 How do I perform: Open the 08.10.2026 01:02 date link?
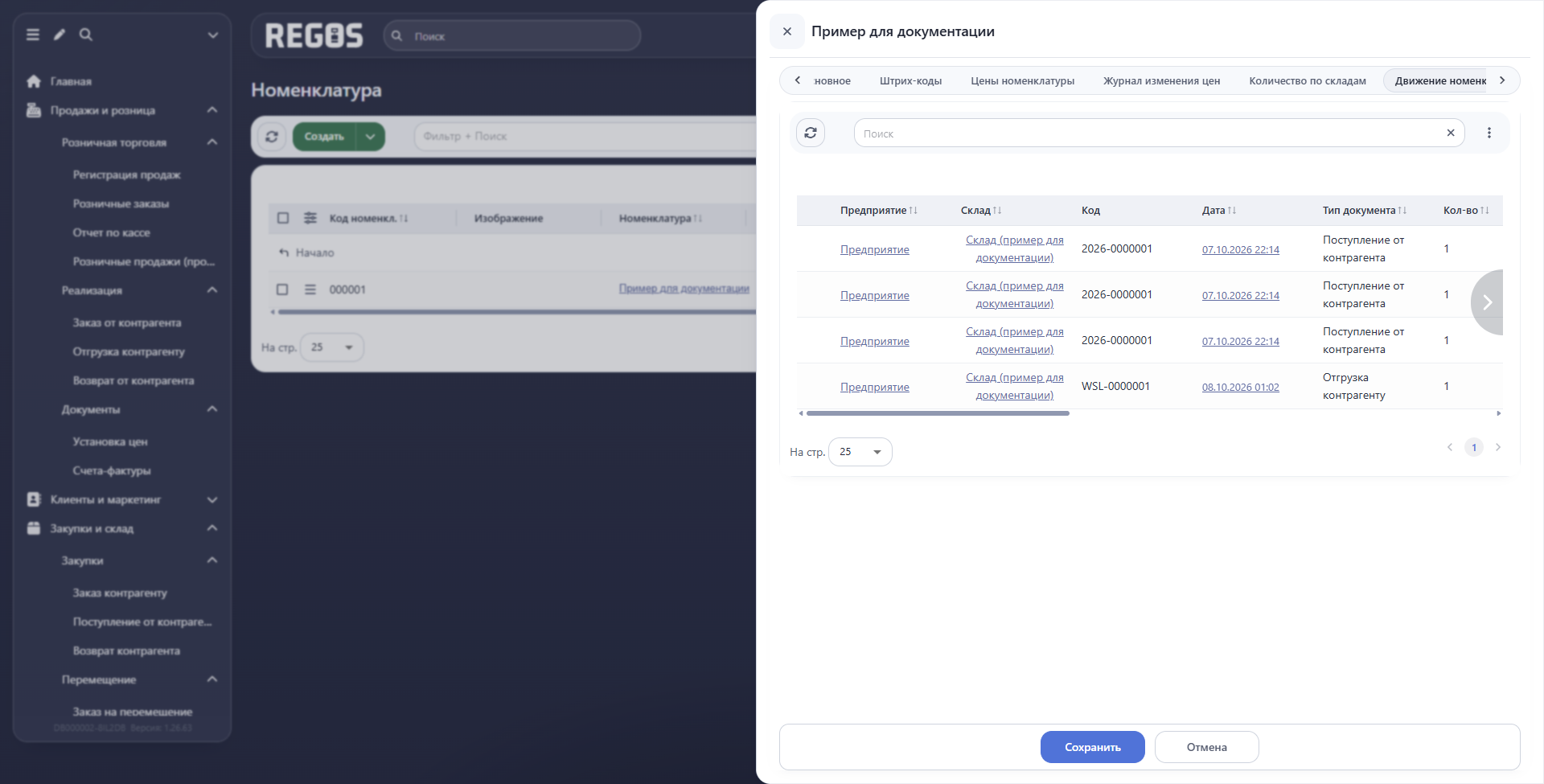pos(1240,387)
